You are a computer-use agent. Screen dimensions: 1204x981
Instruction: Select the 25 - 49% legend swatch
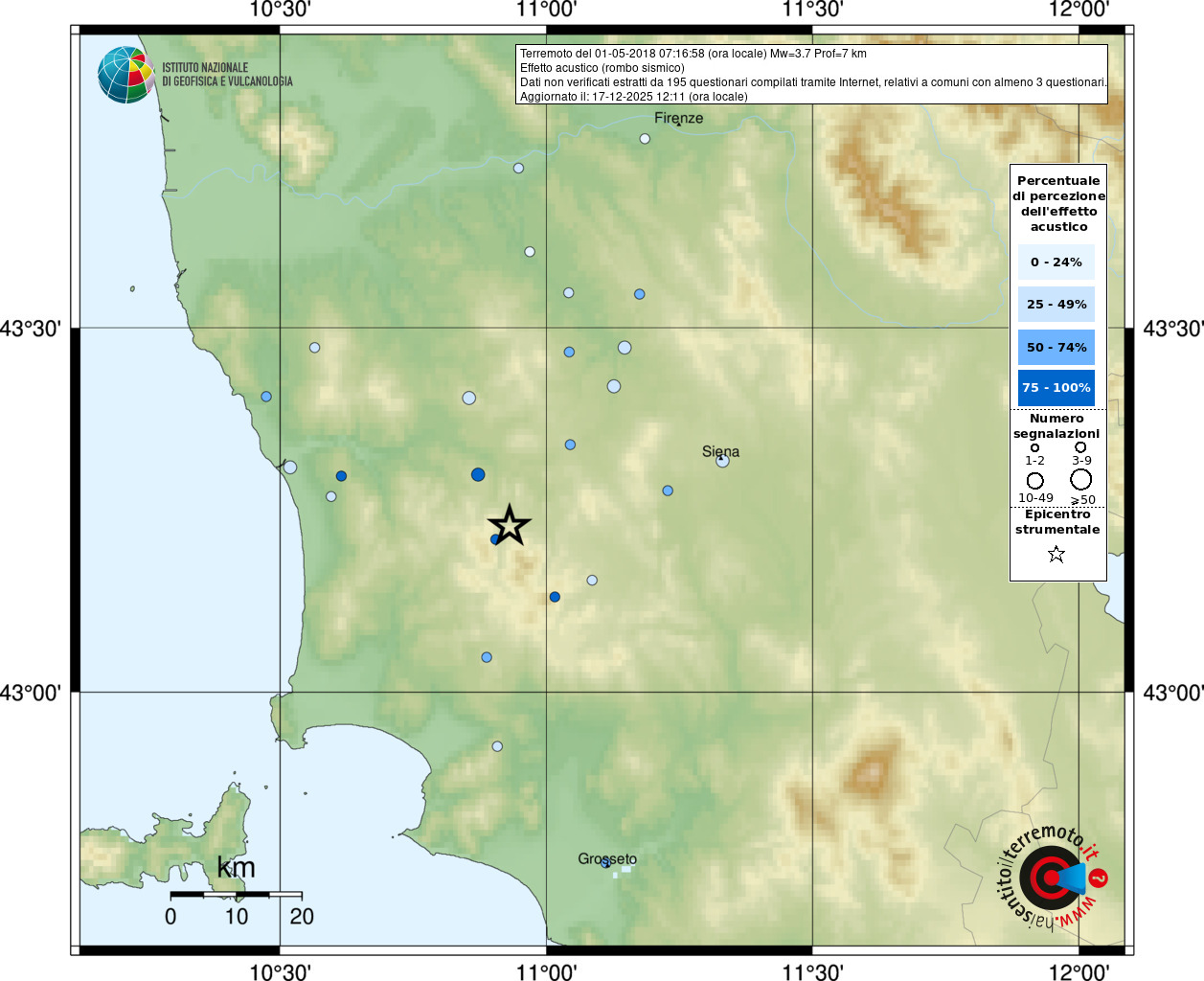click(x=1056, y=304)
